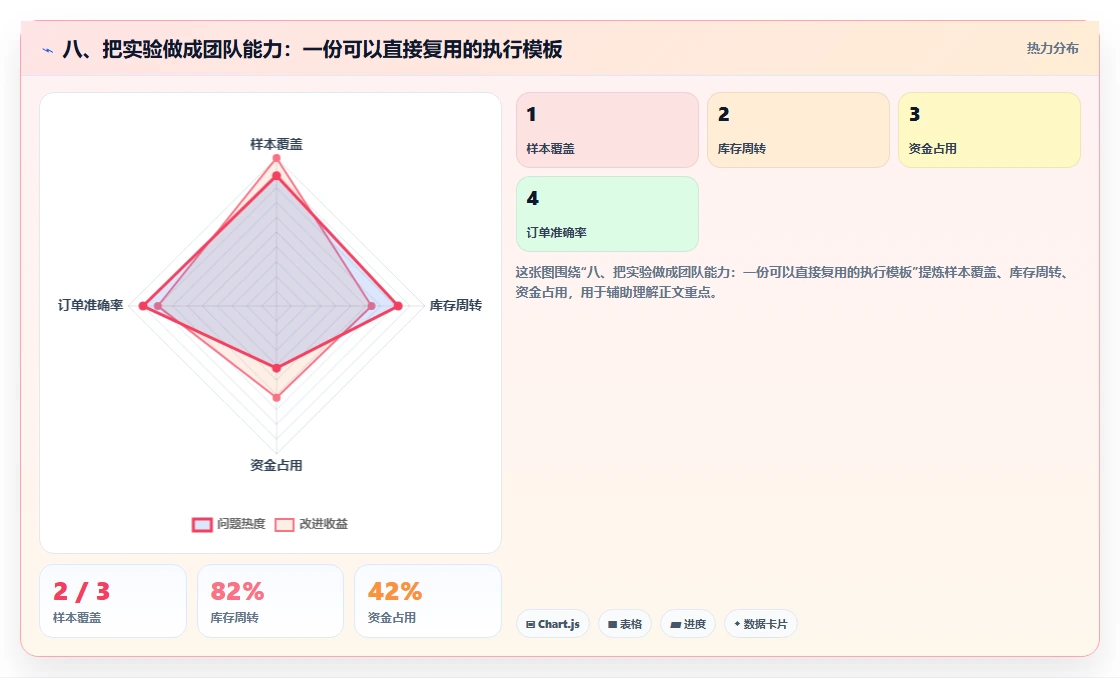Select the 表格 tag chip
Screen dimensions: 1120x678
(x=625, y=624)
